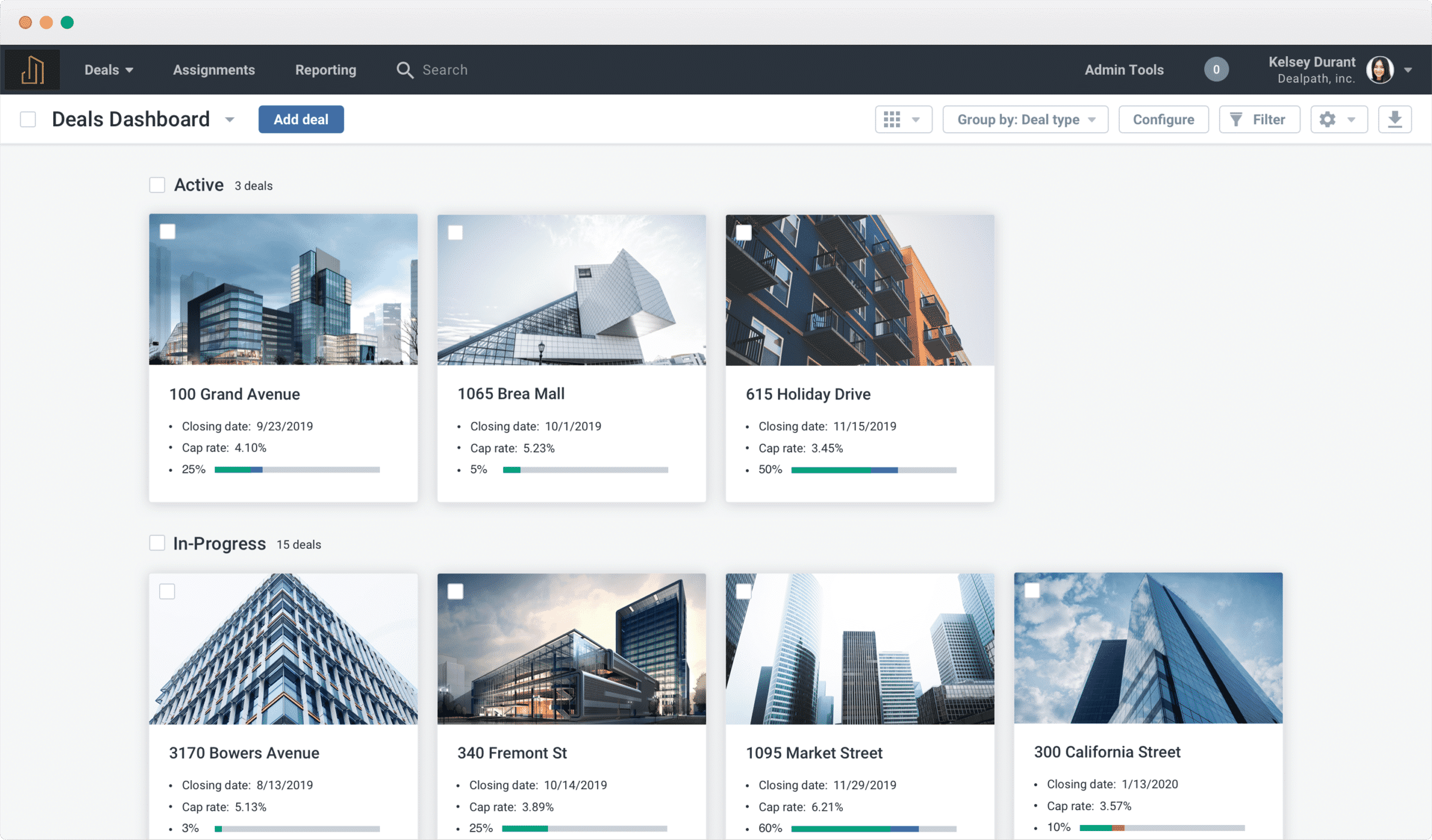The height and width of the screenshot is (840, 1432).
Task: Click the Configure button
Action: point(1163,120)
